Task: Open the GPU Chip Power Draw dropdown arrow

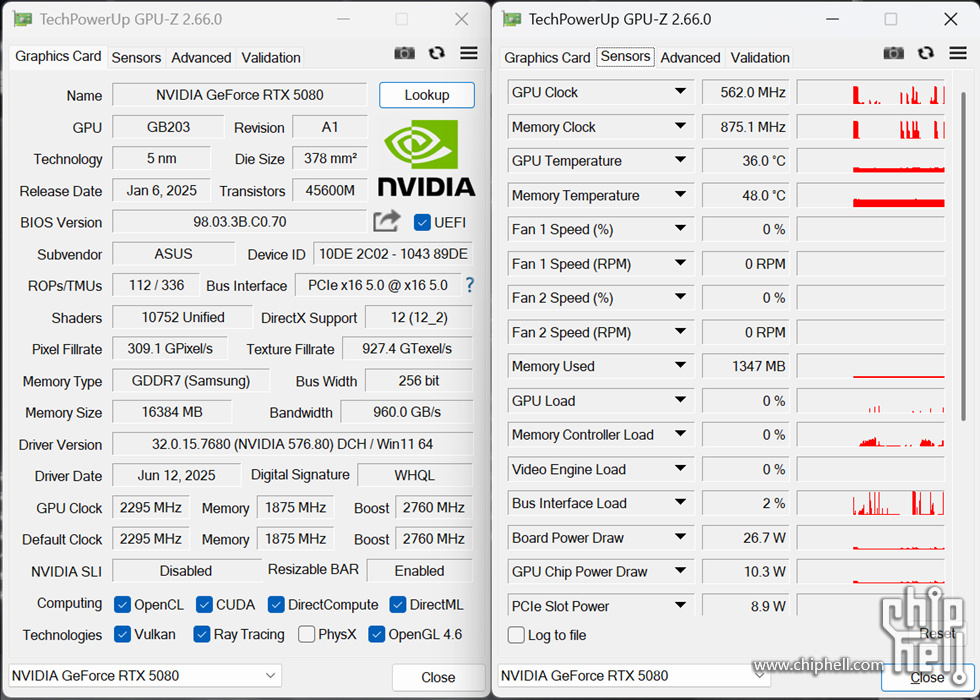Action: [681, 571]
